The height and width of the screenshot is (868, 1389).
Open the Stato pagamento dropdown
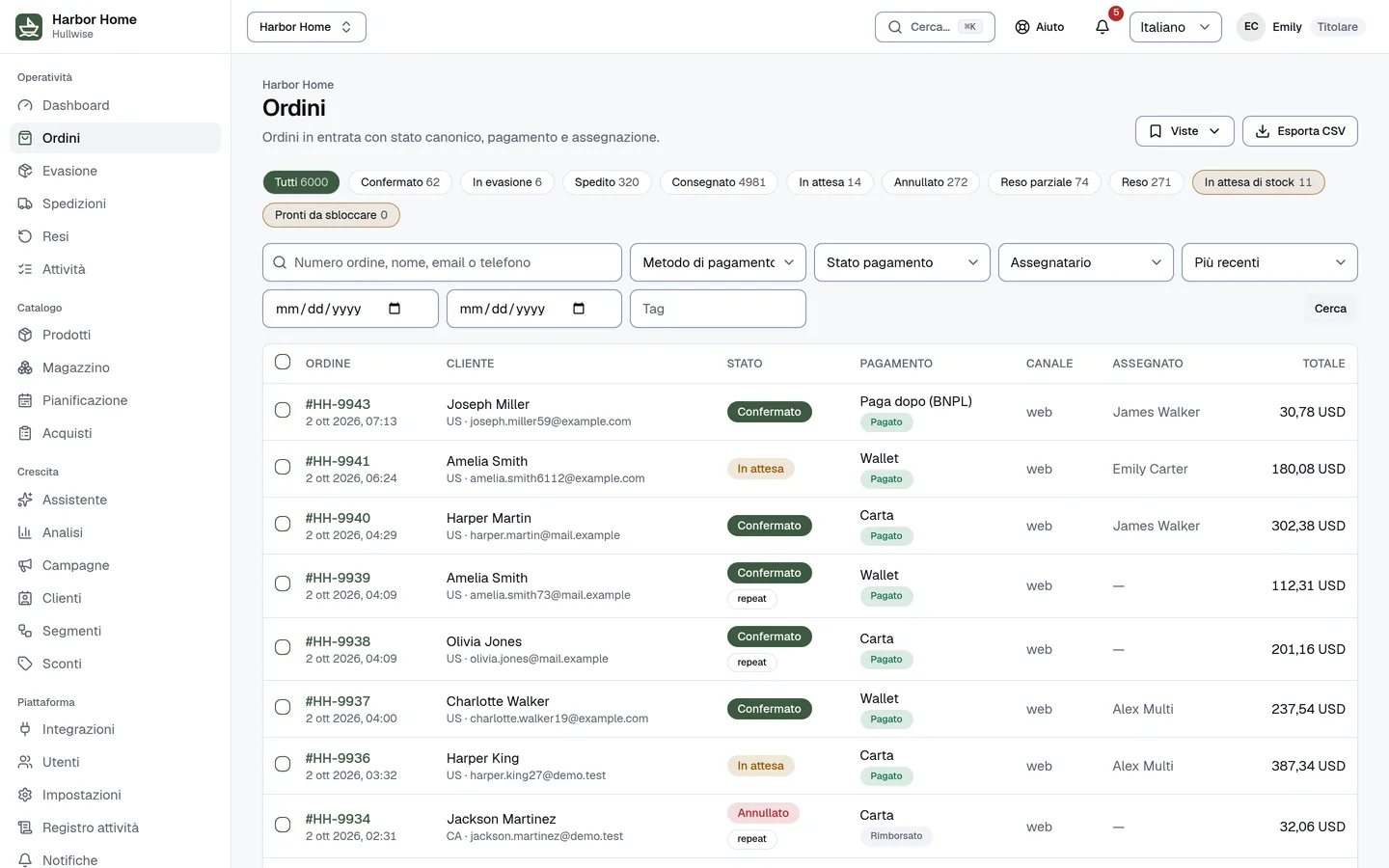pyautogui.click(x=902, y=262)
